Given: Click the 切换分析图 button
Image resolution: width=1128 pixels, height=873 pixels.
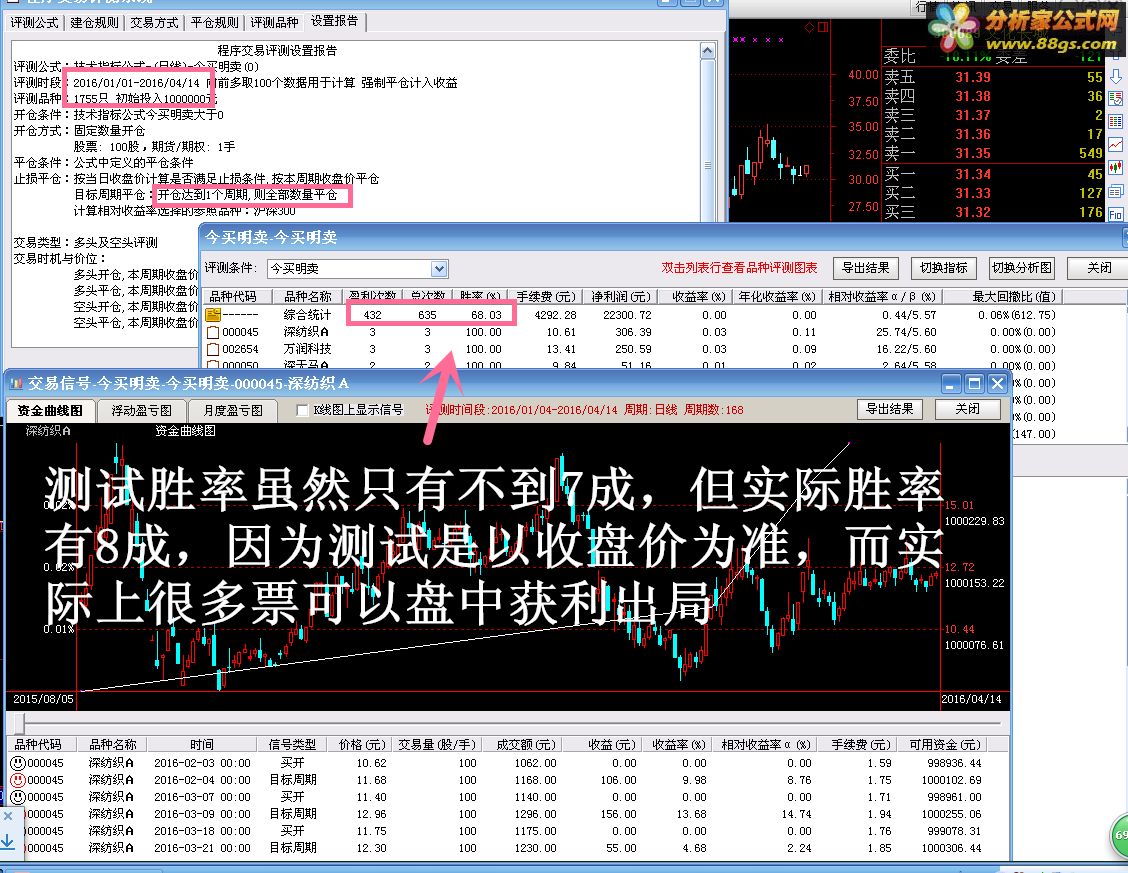Looking at the screenshot, I should tap(1022, 268).
